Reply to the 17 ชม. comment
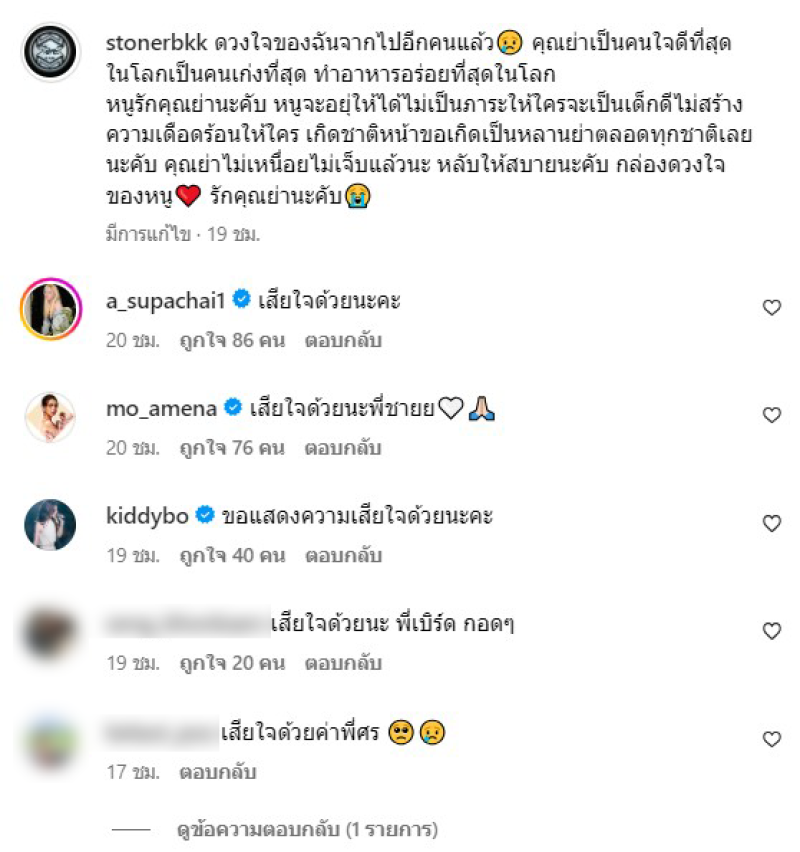 point(217,772)
